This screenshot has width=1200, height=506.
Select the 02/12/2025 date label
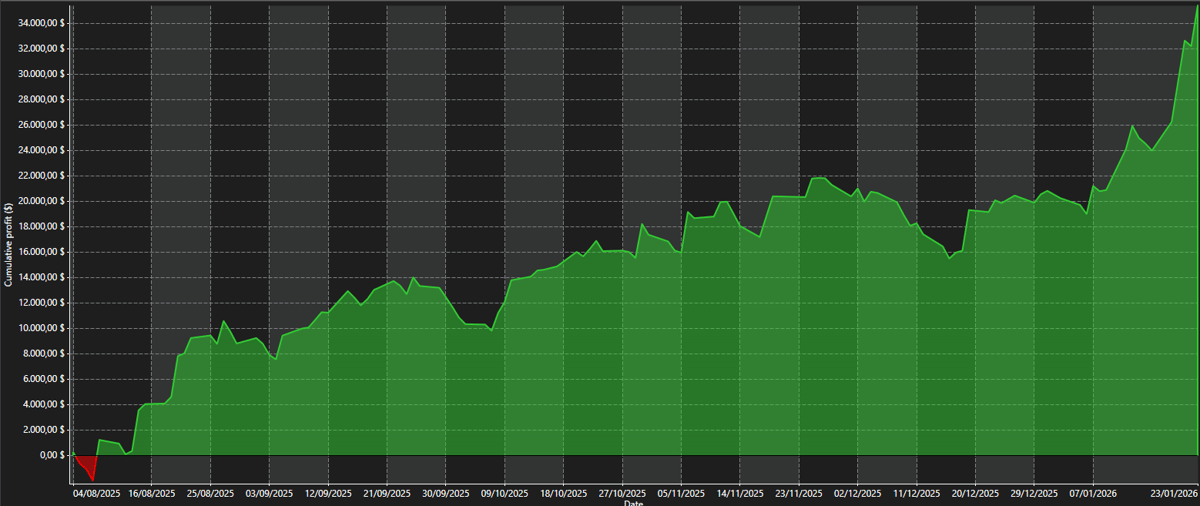tap(858, 493)
